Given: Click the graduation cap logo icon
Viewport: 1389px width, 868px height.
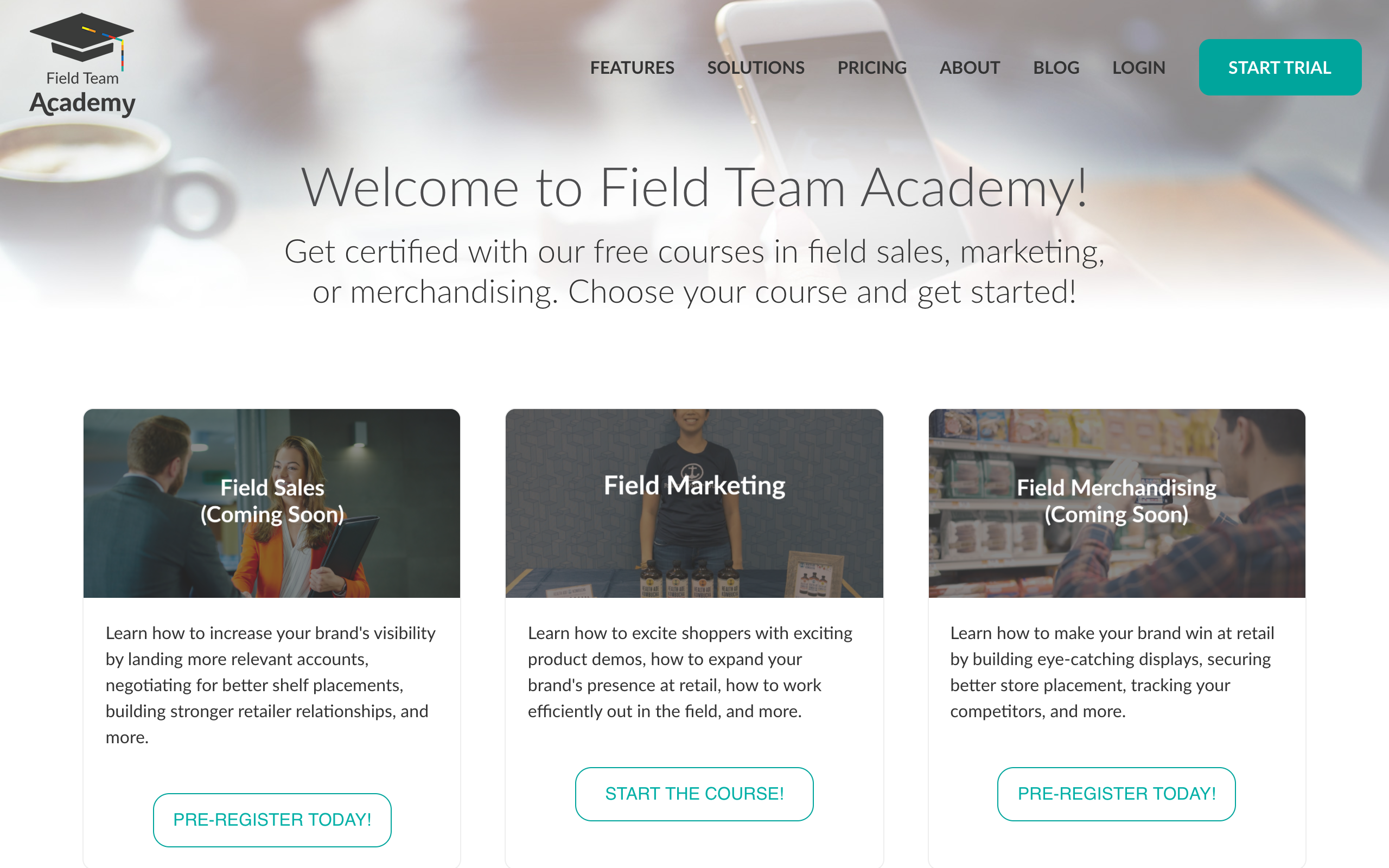Looking at the screenshot, I should tap(82, 39).
